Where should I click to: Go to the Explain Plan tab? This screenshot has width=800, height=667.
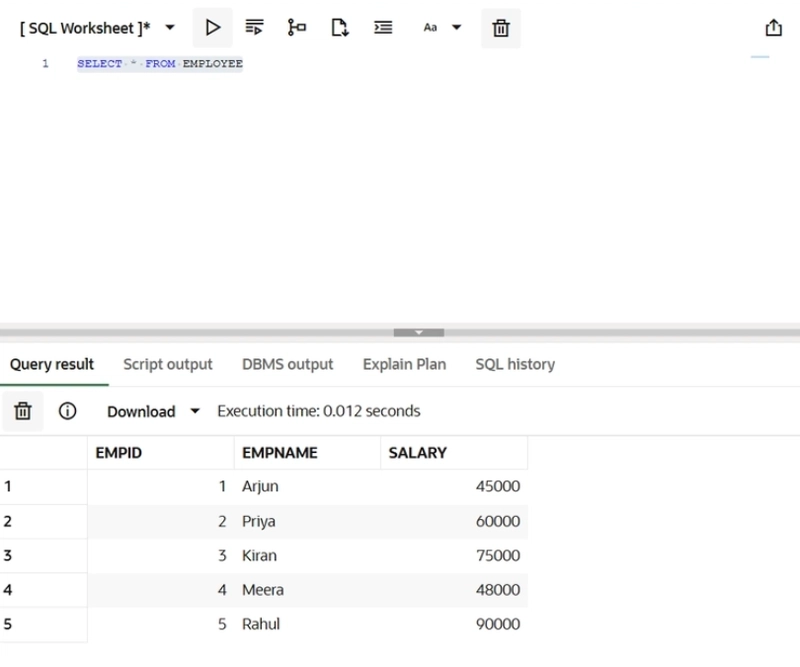pos(404,364)
